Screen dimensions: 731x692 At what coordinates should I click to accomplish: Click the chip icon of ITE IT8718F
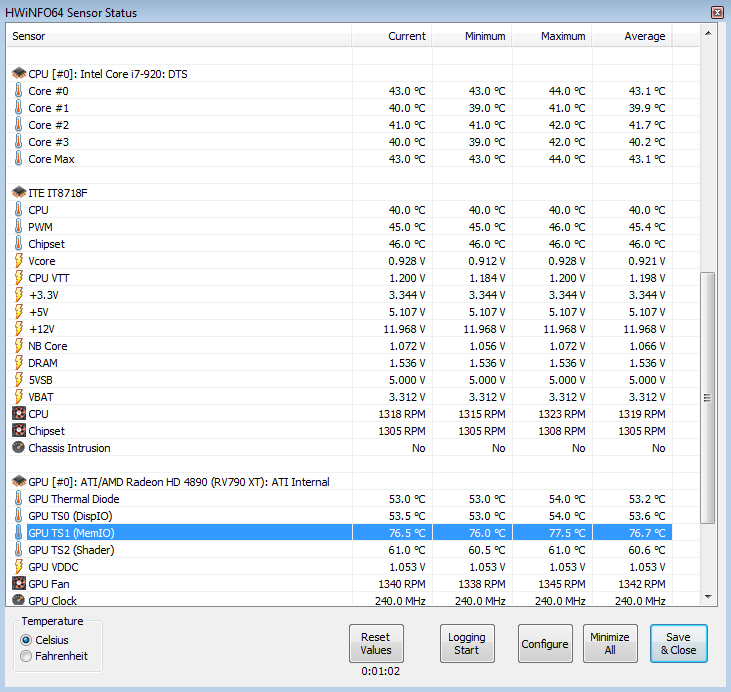click(19, 192)
